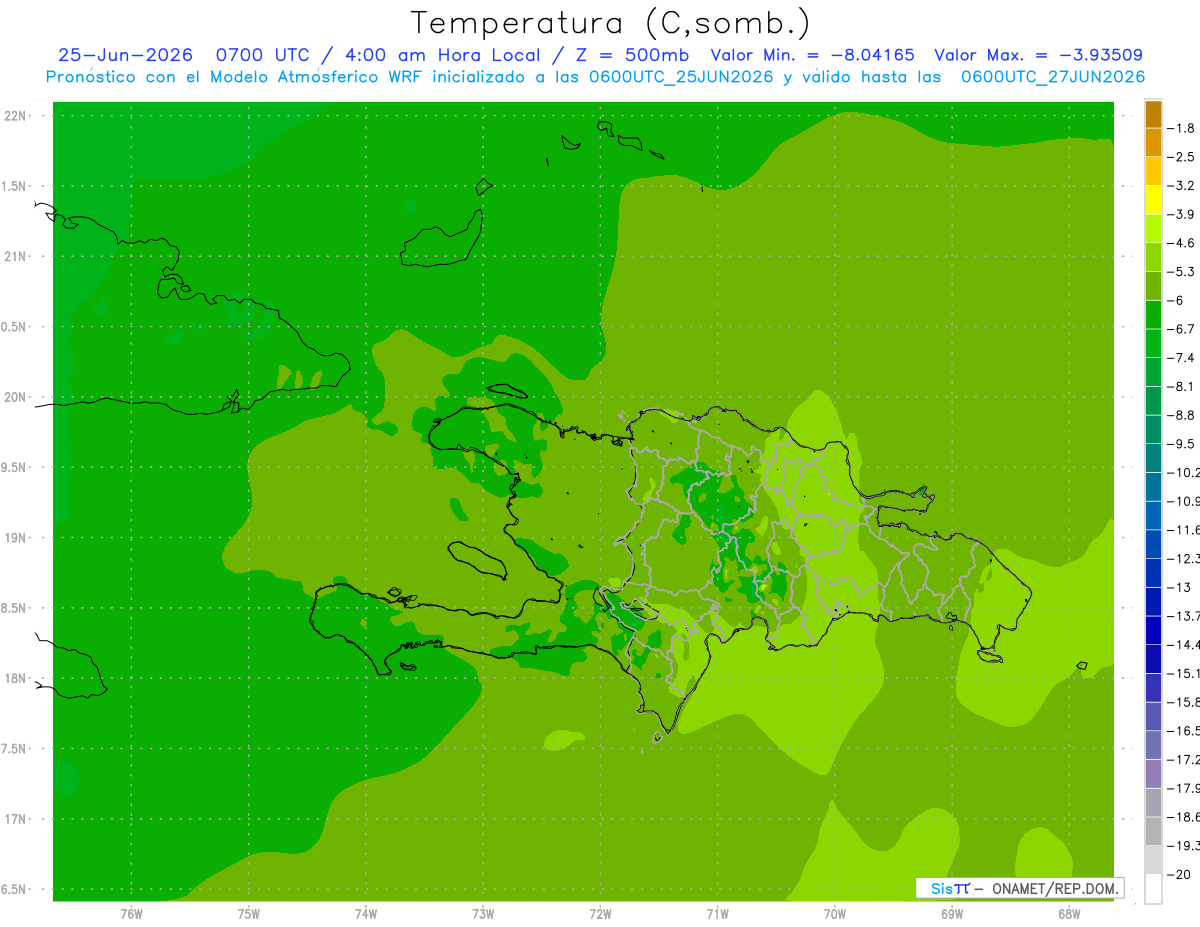Click the '68W' longitude label
The width and height of the screenshot is (1200, 927).
(x=1068, y=915)
